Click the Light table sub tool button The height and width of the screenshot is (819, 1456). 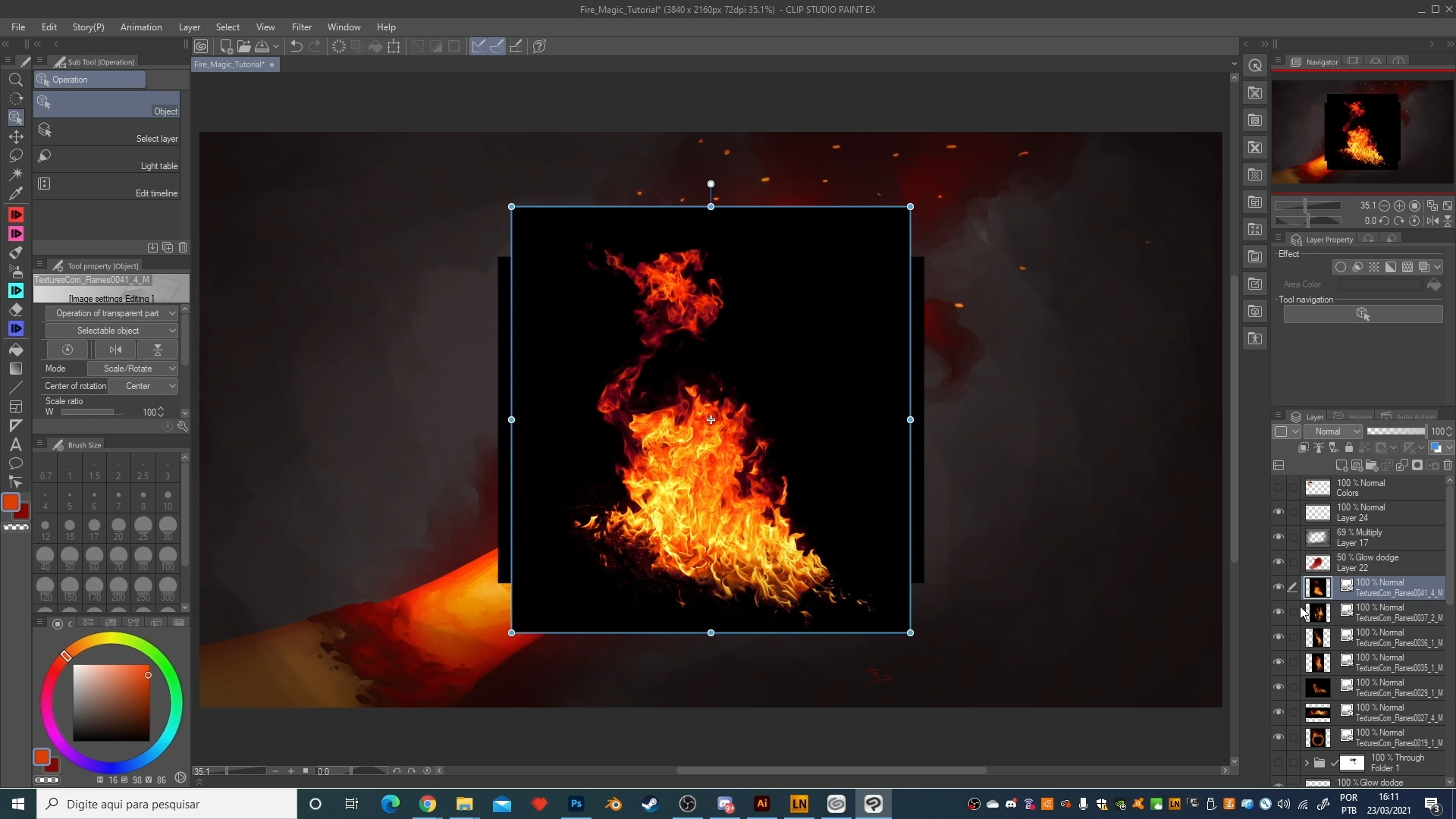(106, 159)
